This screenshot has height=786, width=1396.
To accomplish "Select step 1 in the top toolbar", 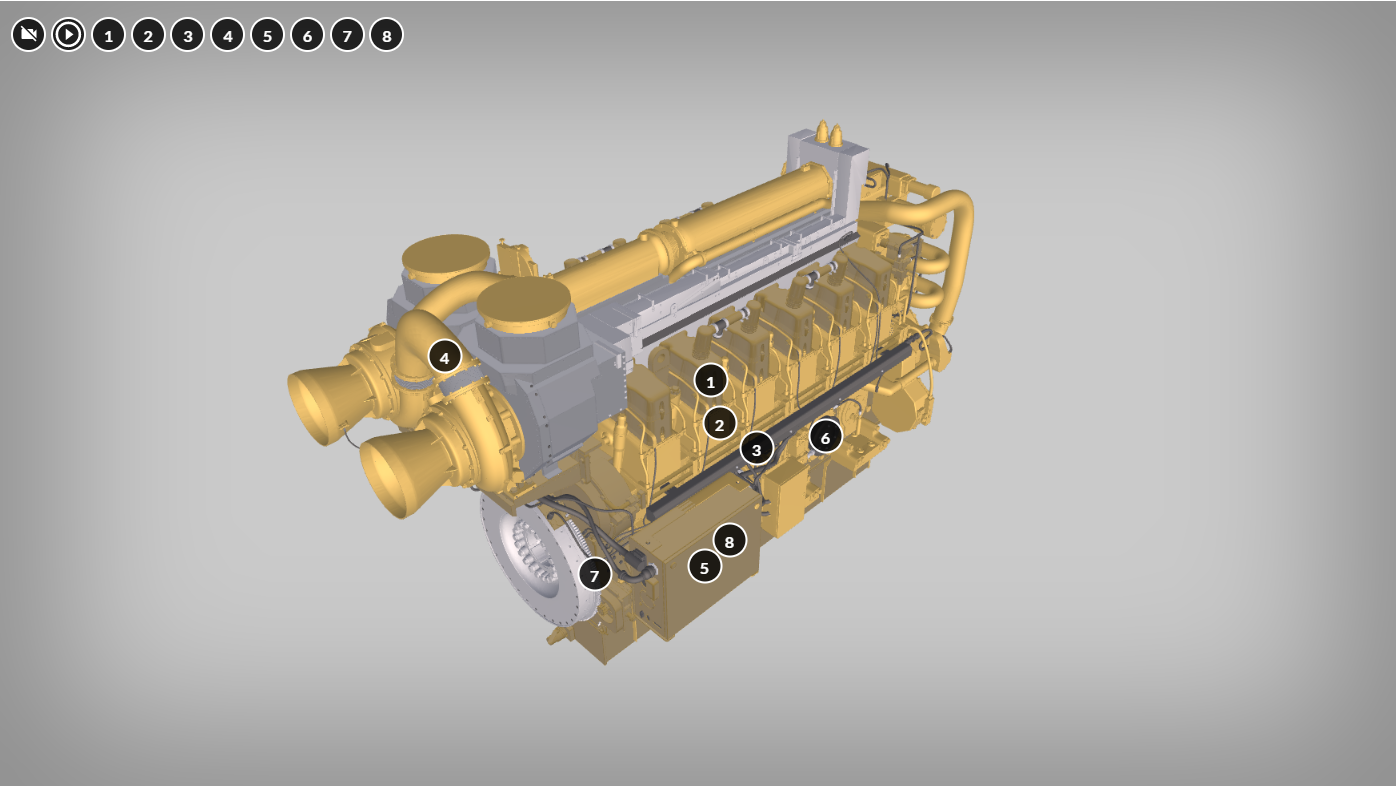I will pos(108,35).
